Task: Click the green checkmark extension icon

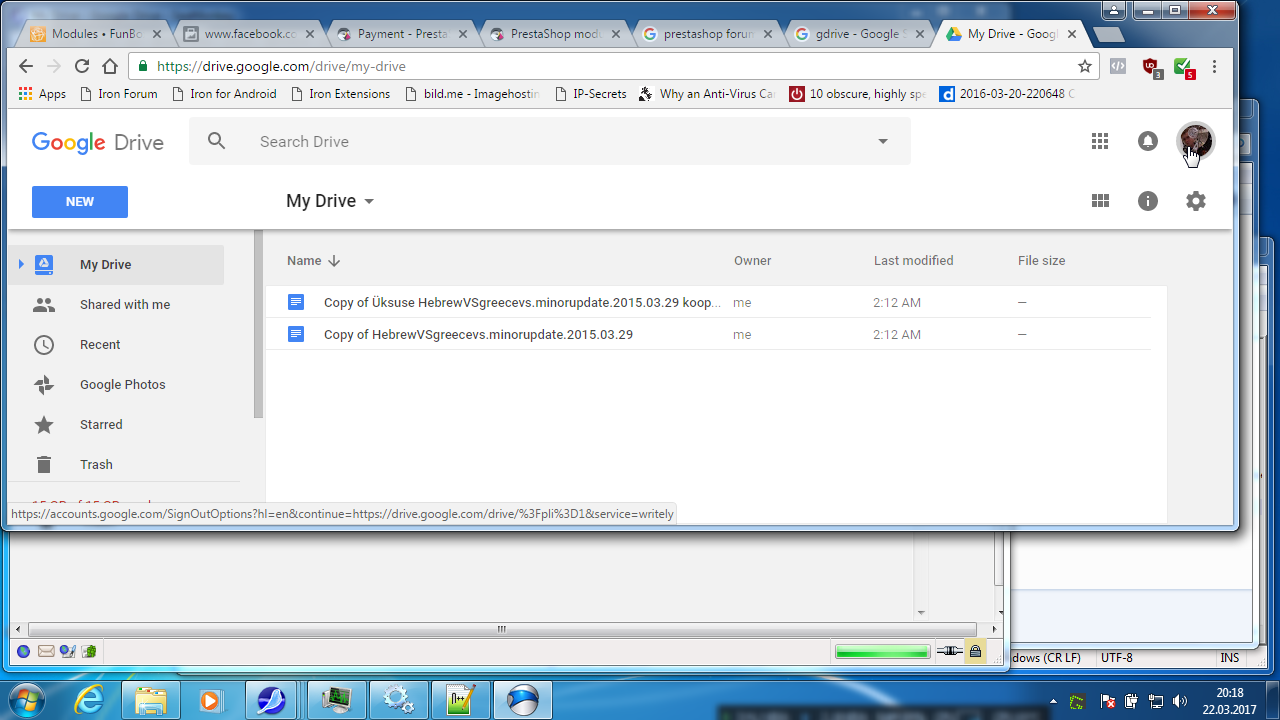Action: (1184, 68)
